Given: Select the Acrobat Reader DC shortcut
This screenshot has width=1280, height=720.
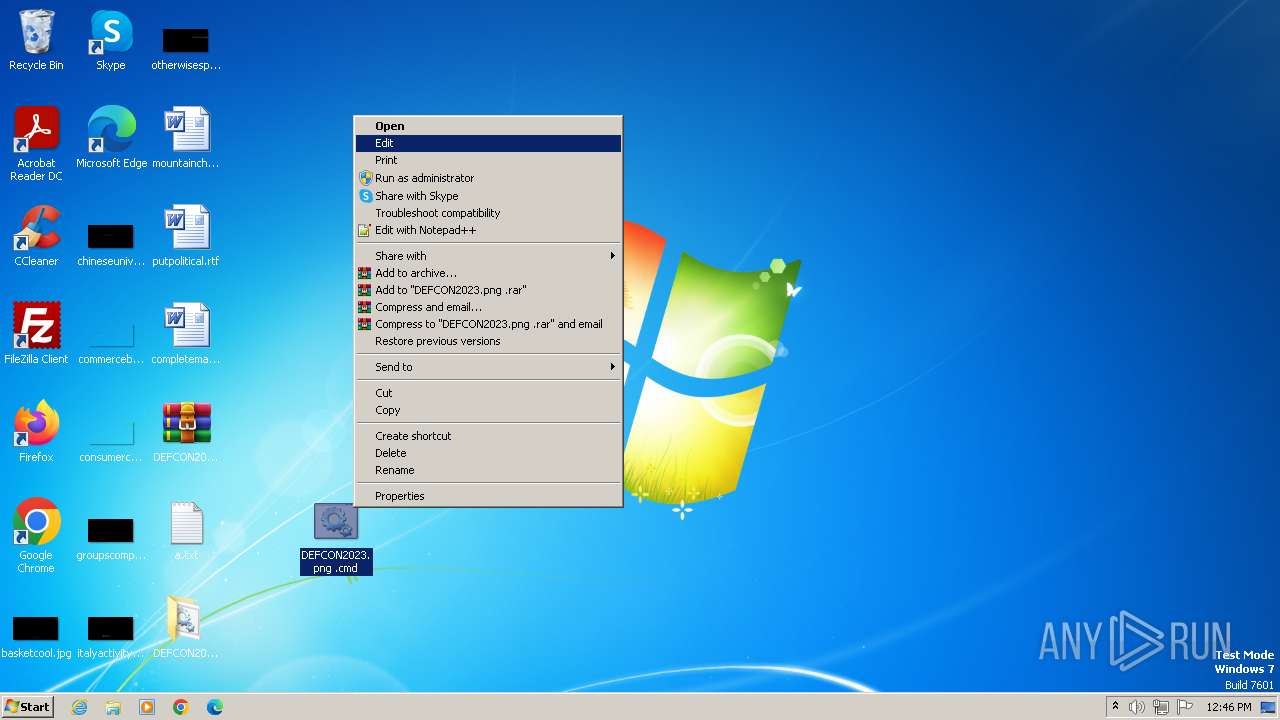Looking at the screenshot, I should tap(36, 144).
